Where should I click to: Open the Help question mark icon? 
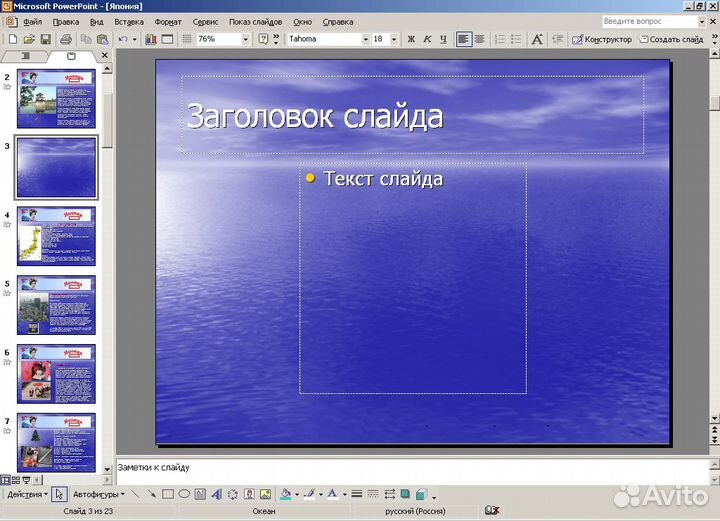point(263,39)
